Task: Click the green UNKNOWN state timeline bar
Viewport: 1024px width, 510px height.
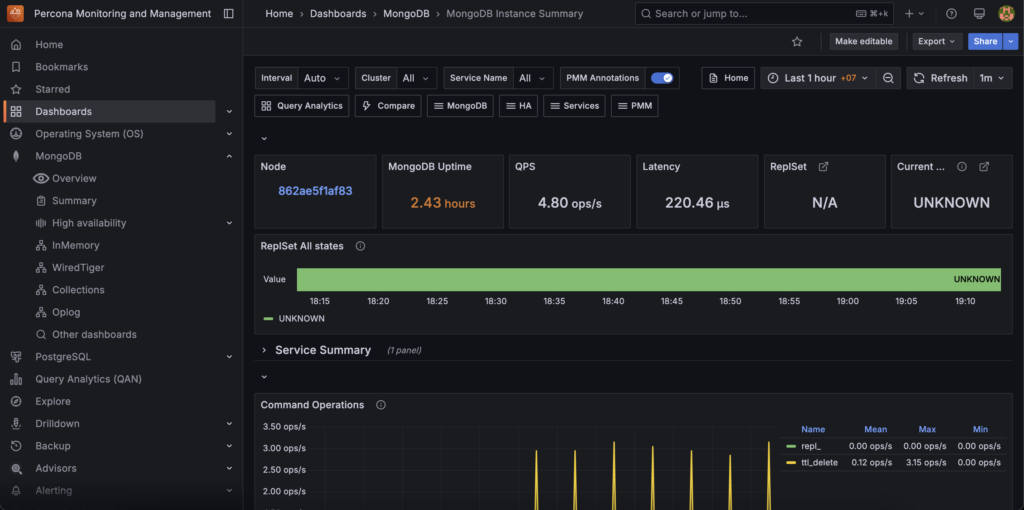Action: coord(648,279)
